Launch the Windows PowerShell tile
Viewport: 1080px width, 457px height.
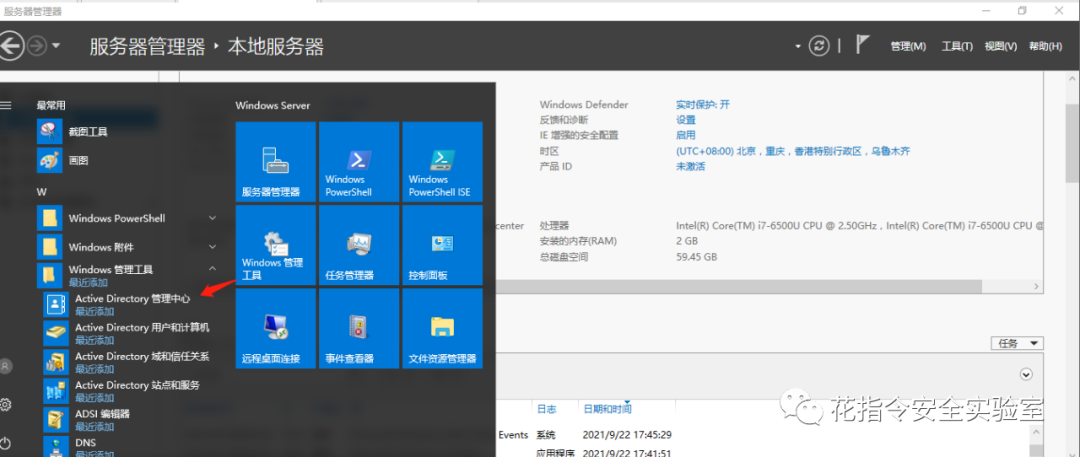pos(359,161)
